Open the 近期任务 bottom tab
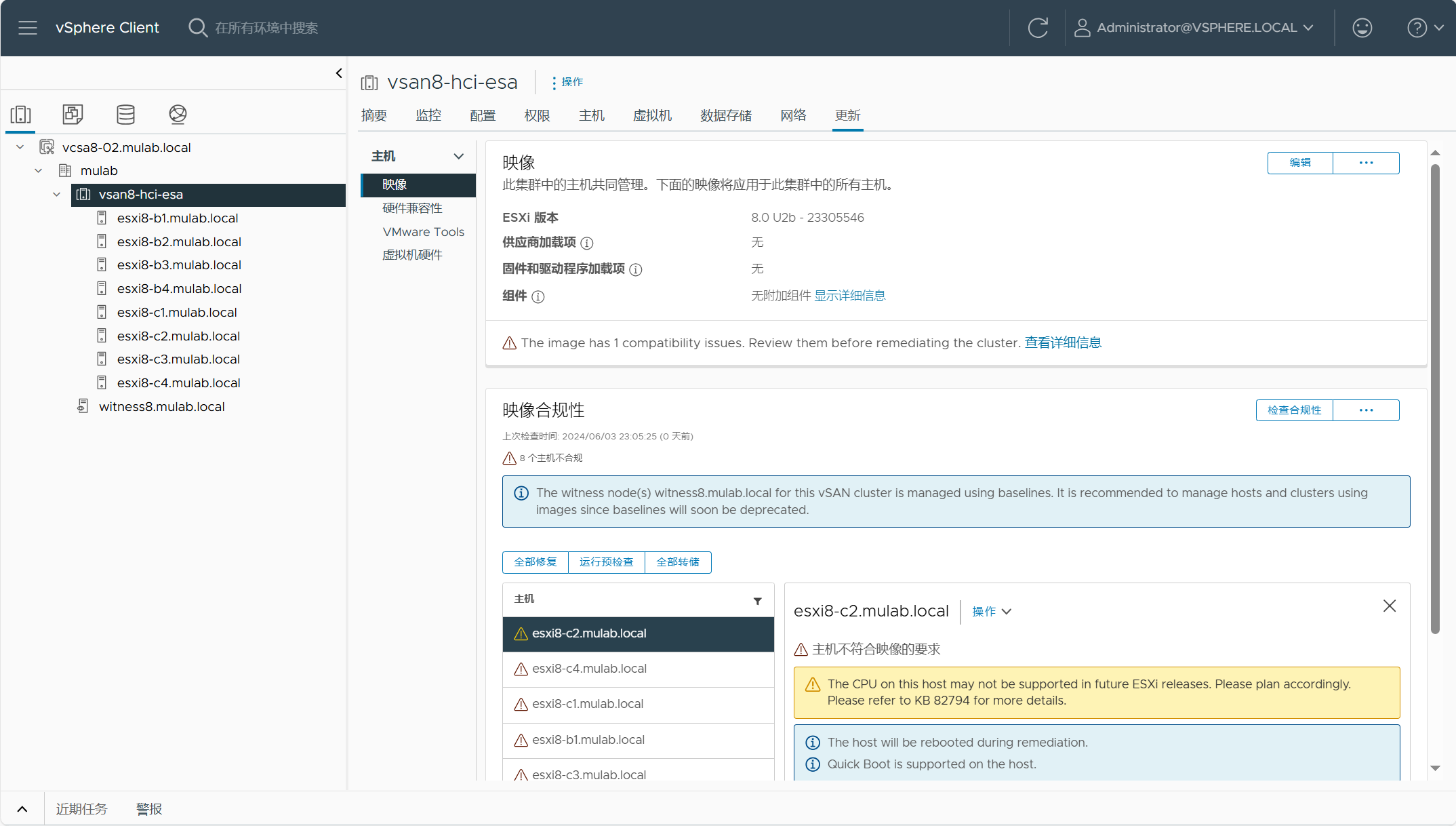This screenshot has width=1456, height=826. click(x=81, y=809)
